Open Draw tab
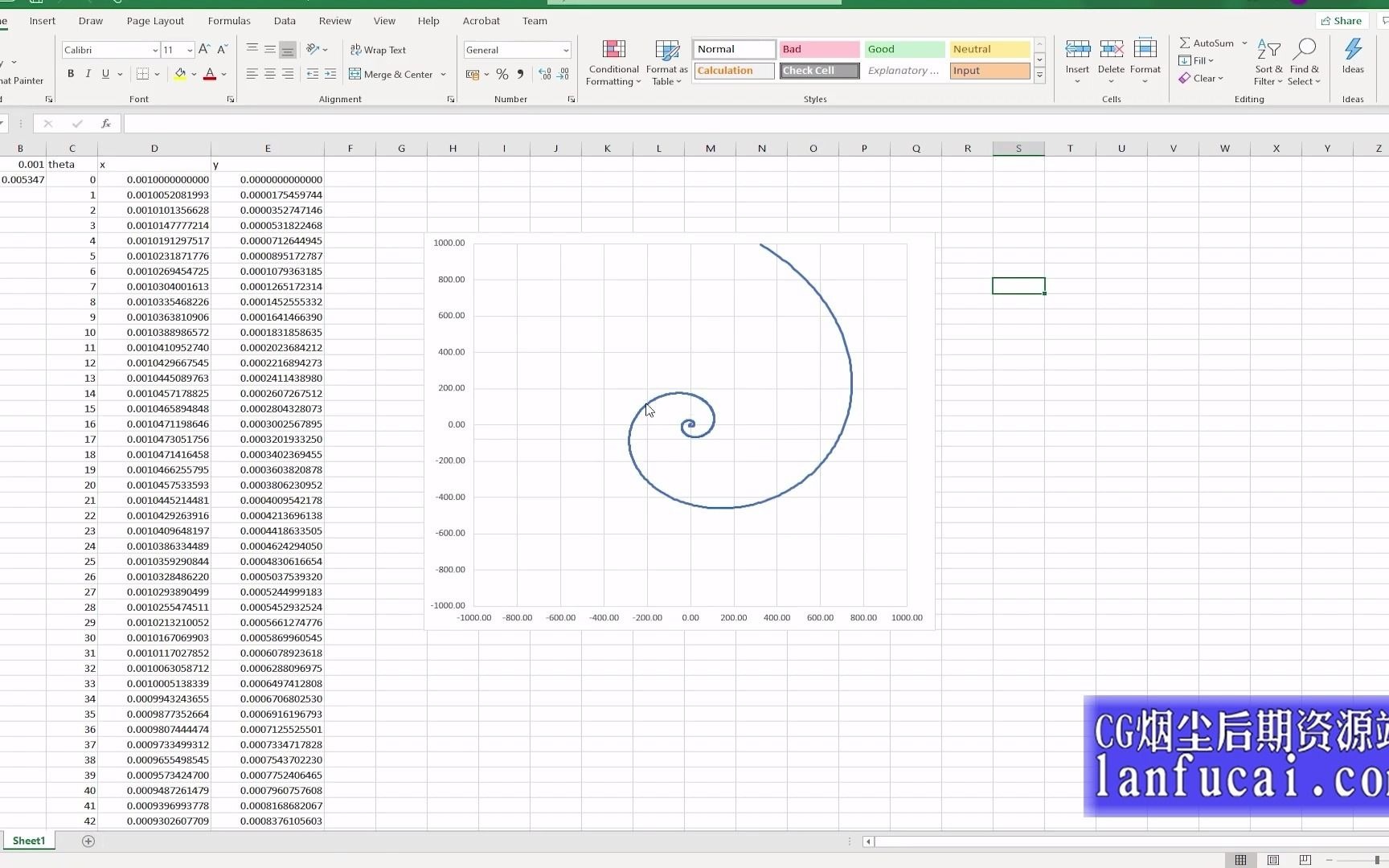Screen dimensions: 1389x868 [x=91, y=21]
